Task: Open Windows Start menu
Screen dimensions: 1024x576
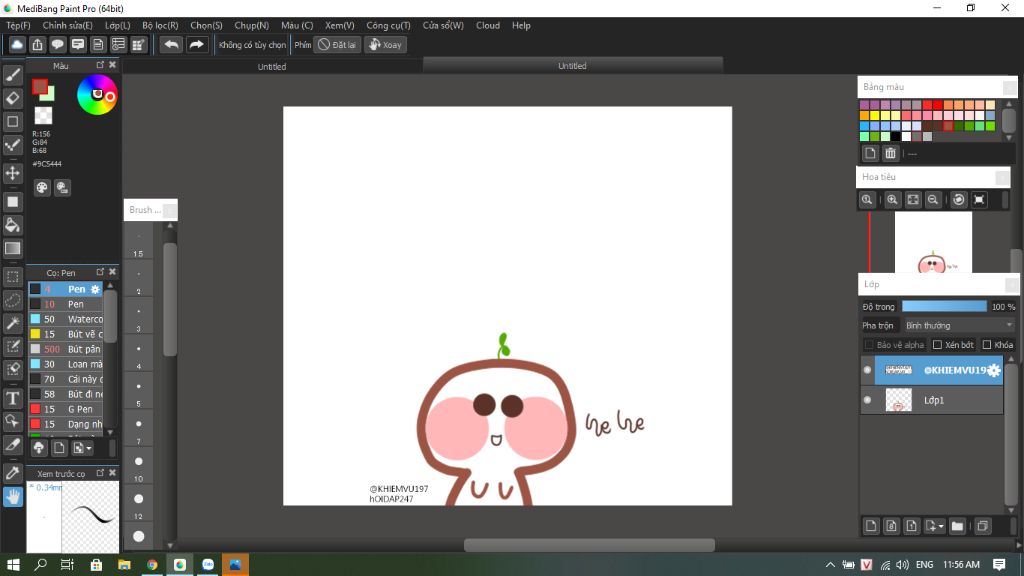Action: (x=12, y=565)
